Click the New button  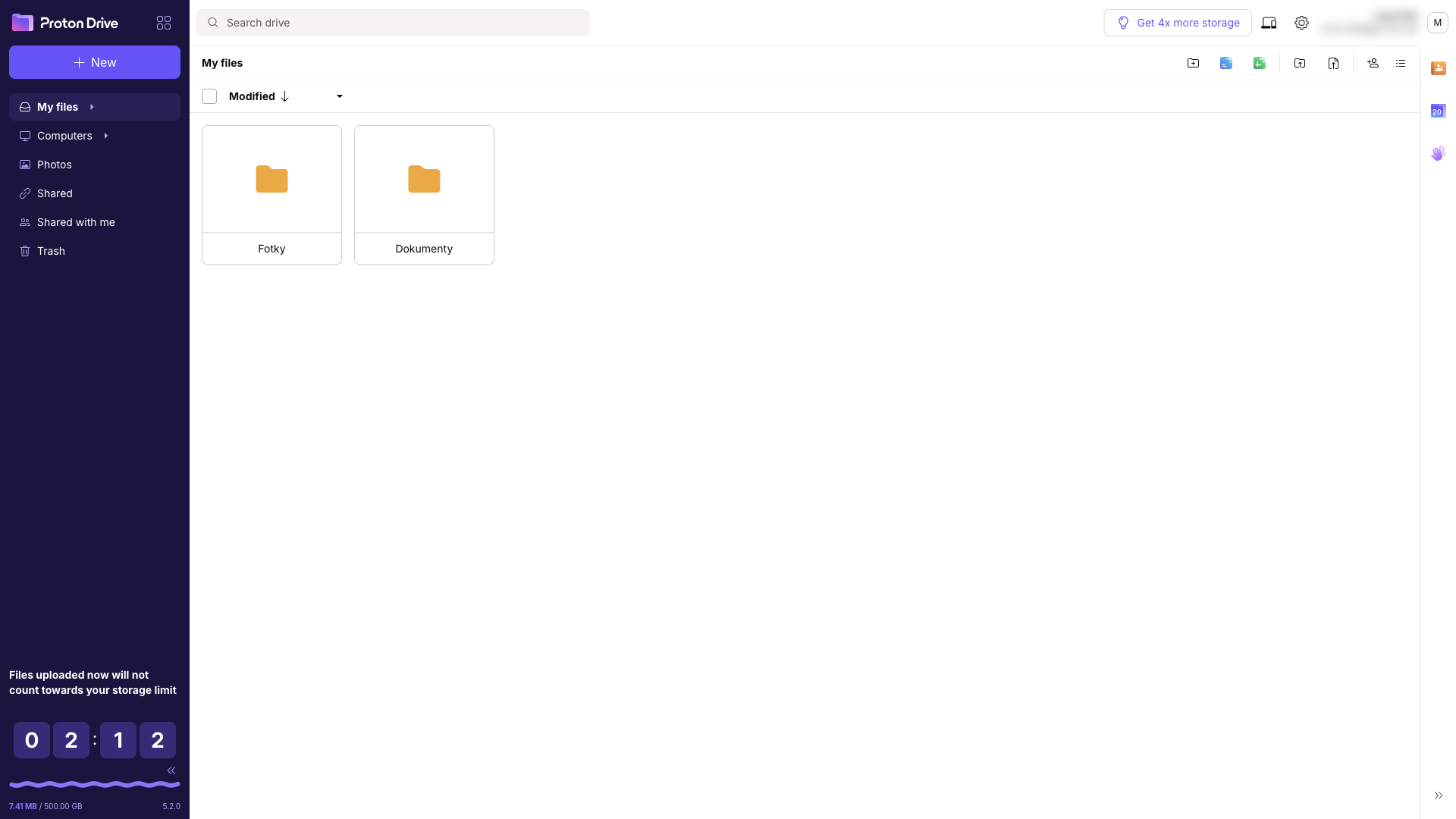[95, 62]
